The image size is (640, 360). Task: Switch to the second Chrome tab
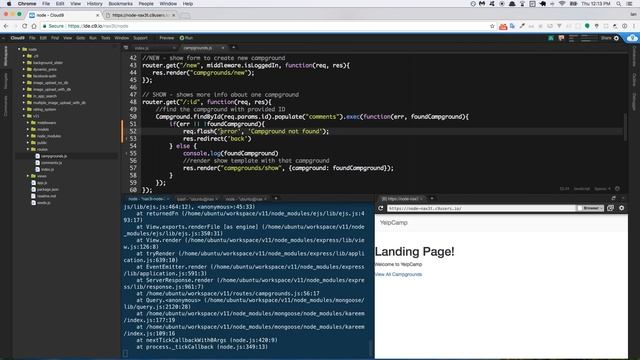click(140, 15)
